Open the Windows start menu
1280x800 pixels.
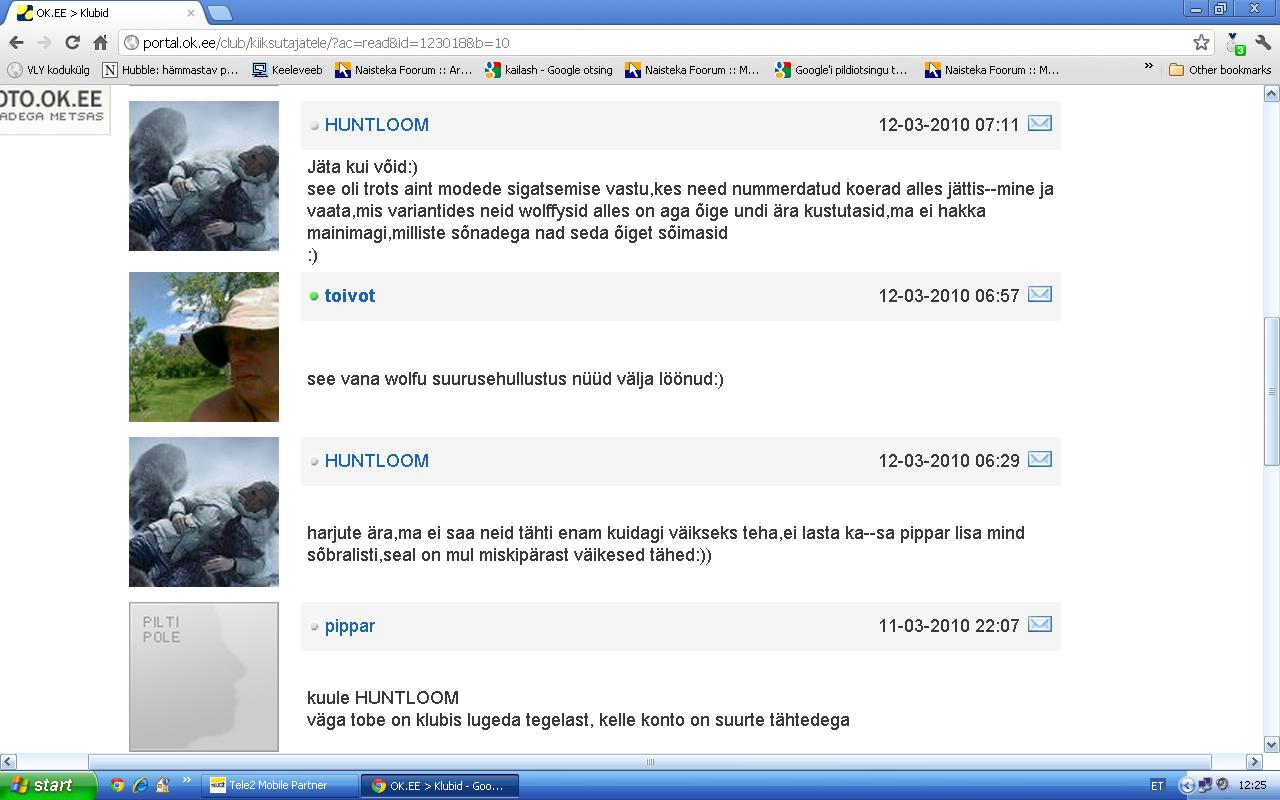48,785
